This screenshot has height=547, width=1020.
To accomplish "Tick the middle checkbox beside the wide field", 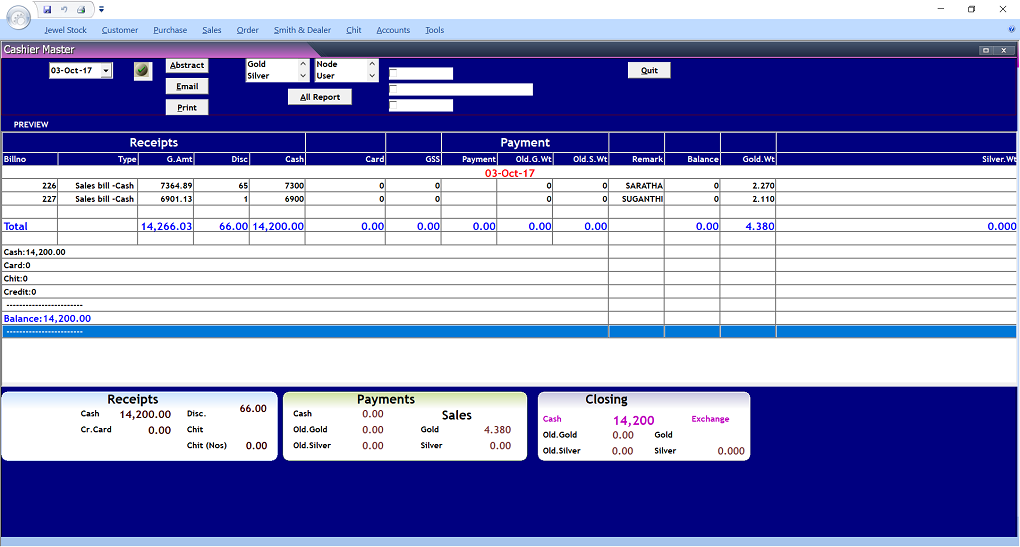I will pyautogui.click(x=393, y=88).
